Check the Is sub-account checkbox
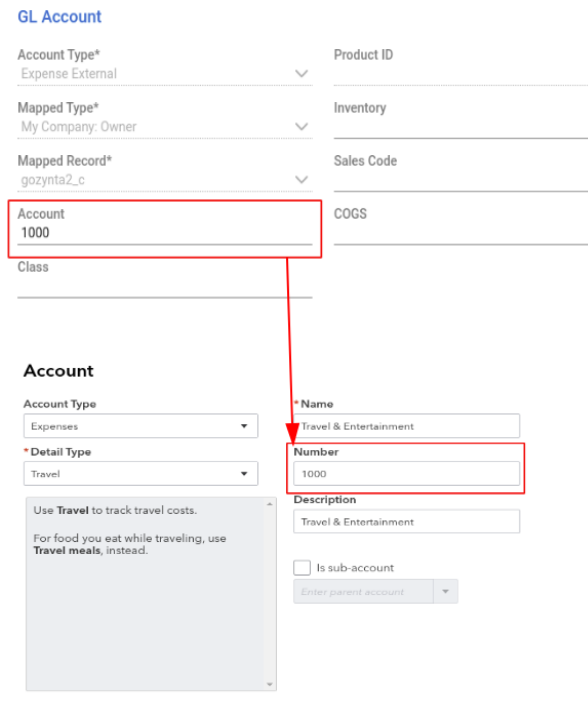The width and height of the screenshot is (588, 705). [302, 567]
